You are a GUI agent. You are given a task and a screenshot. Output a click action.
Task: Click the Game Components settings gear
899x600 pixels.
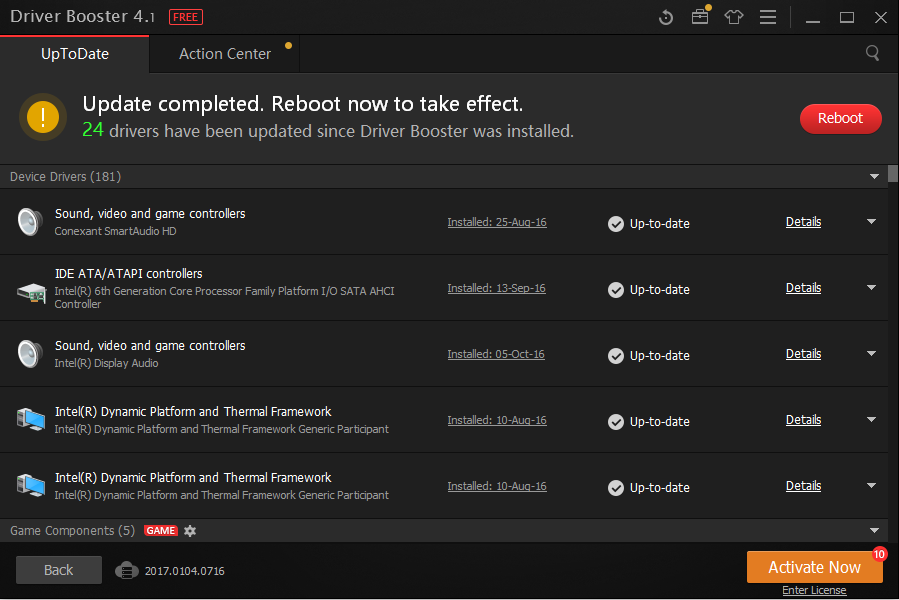(190, 531)
